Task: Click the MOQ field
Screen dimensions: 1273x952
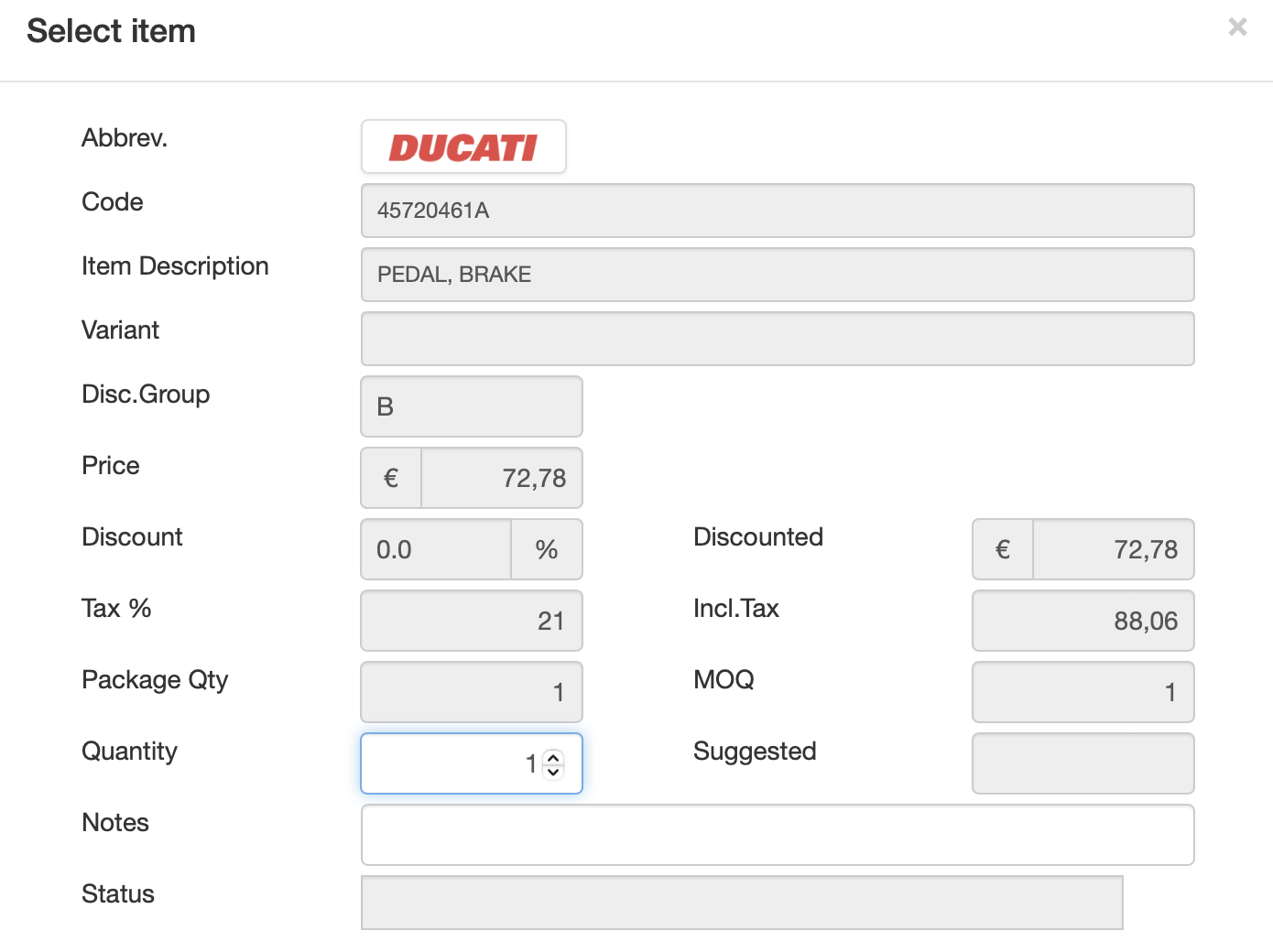Action: (1083, 692)
